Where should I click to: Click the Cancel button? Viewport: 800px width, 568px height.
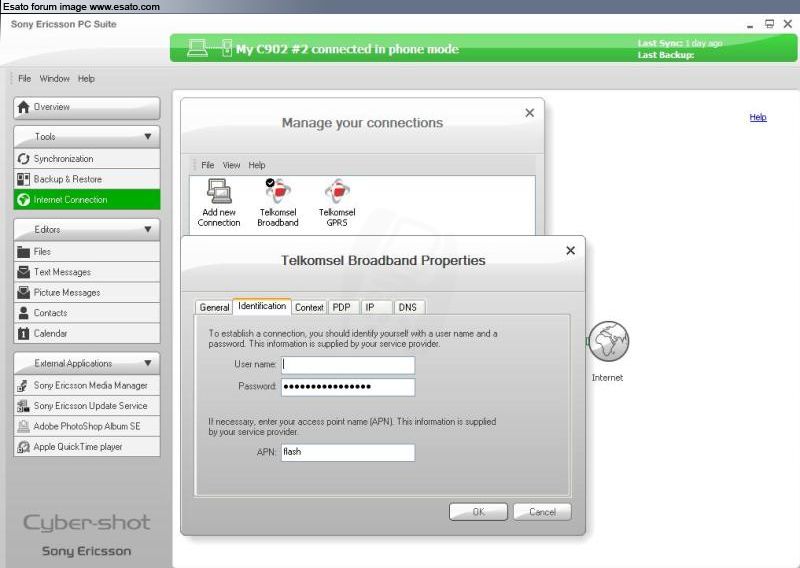coord(542,512)
